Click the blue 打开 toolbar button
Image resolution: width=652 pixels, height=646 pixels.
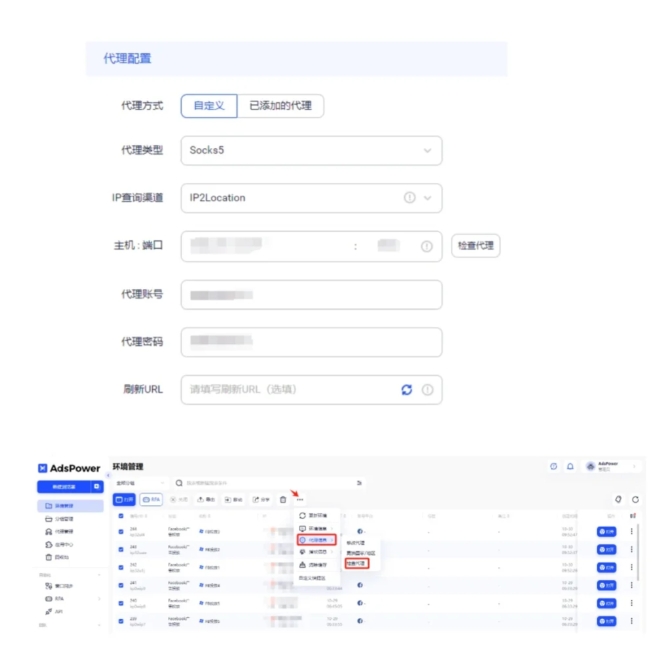coord(124,500)
